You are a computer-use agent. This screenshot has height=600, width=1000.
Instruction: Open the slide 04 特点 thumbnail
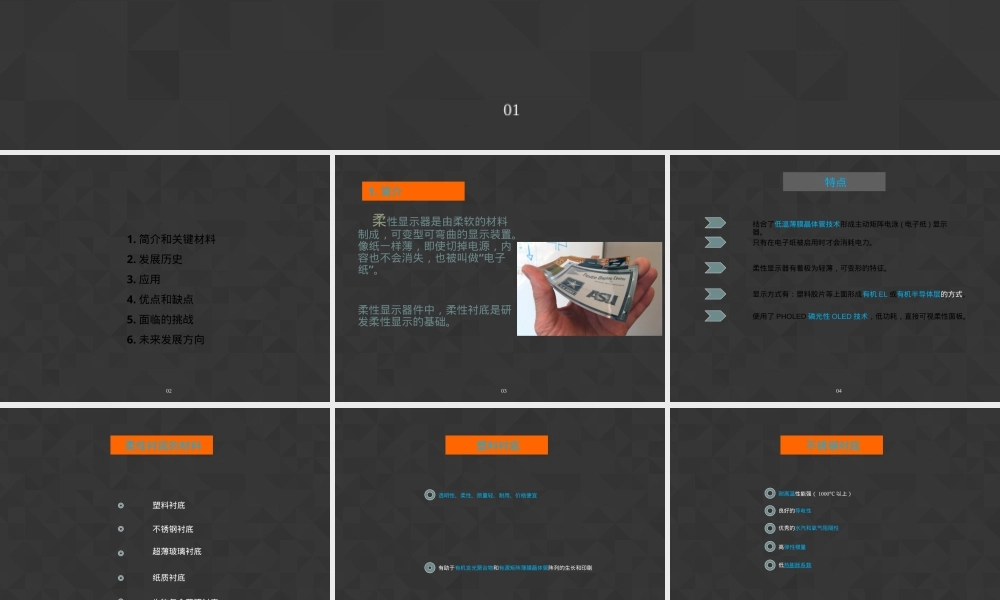click(x=835, y=278)
